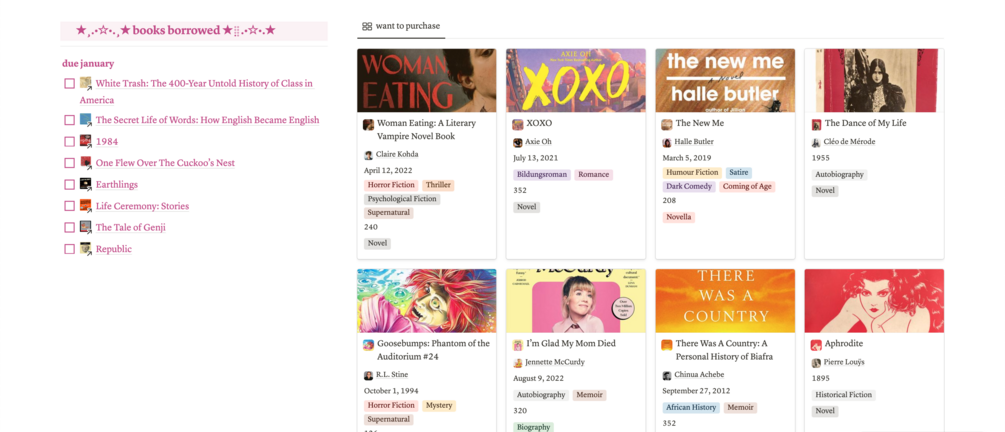
Task: Click Halle Butler author avatar icon
Action: (x=667, y=142)
